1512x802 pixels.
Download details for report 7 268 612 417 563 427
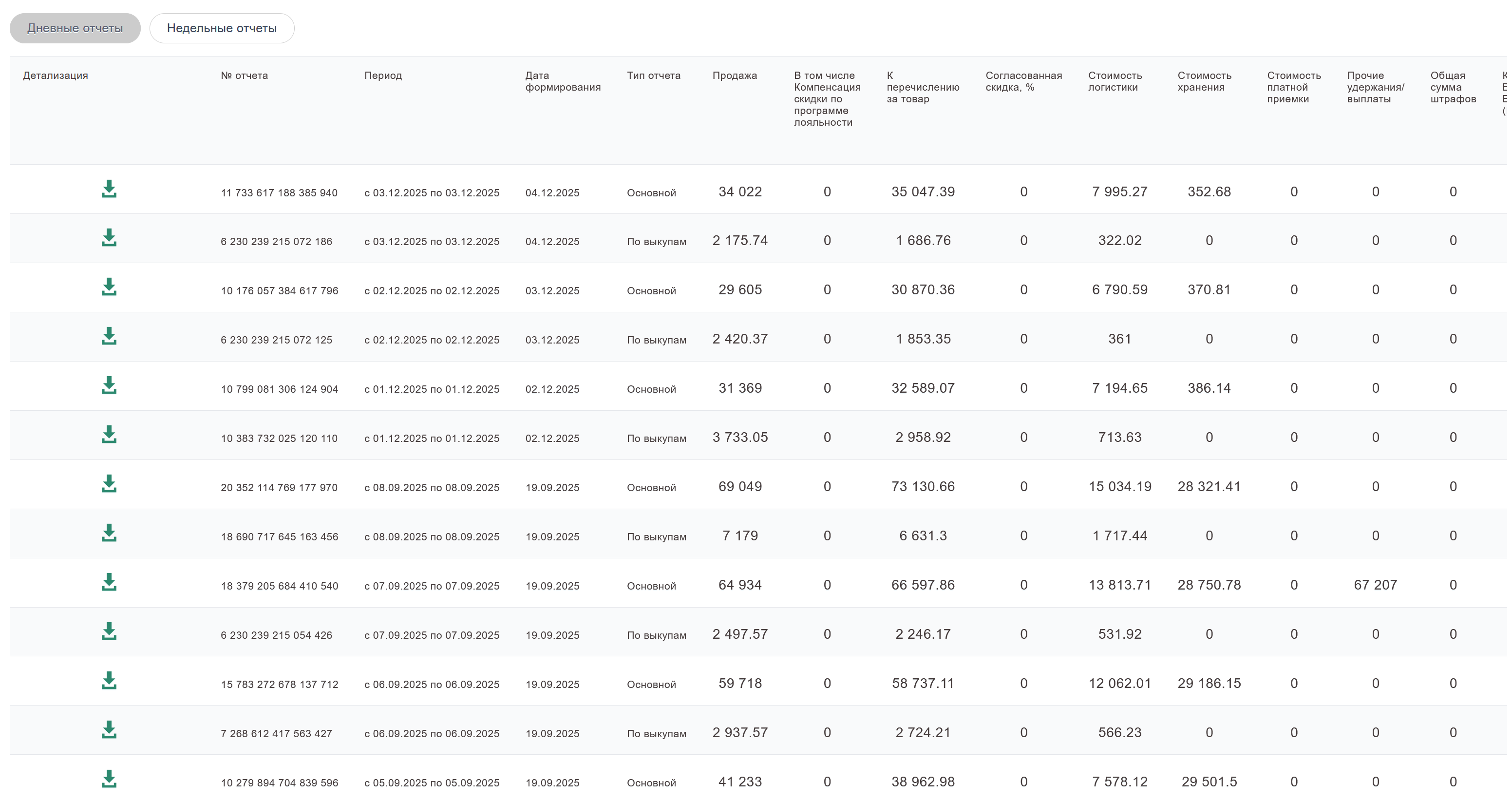coord(109,730)
